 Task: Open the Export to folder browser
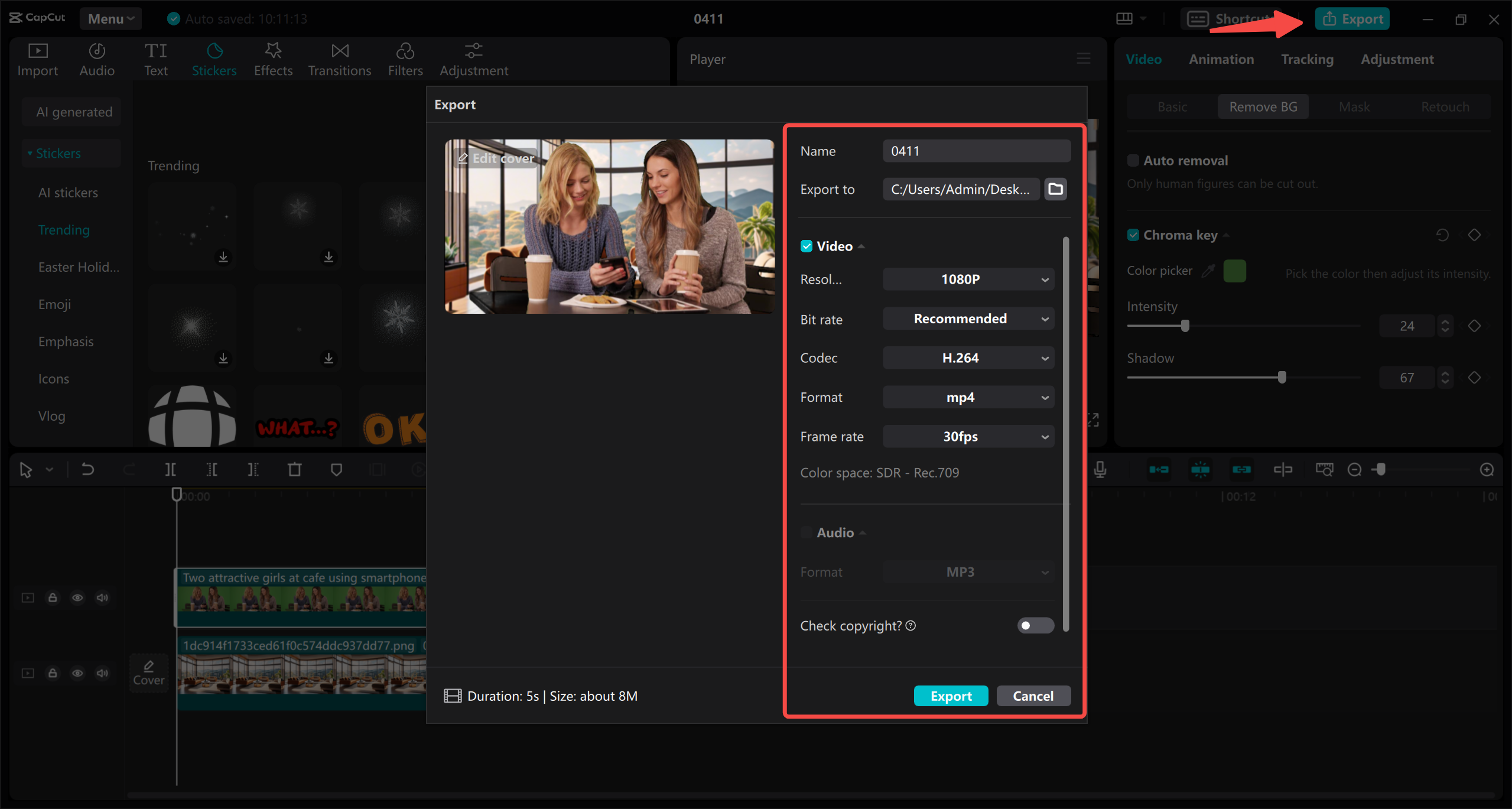tap(1055, 189)
